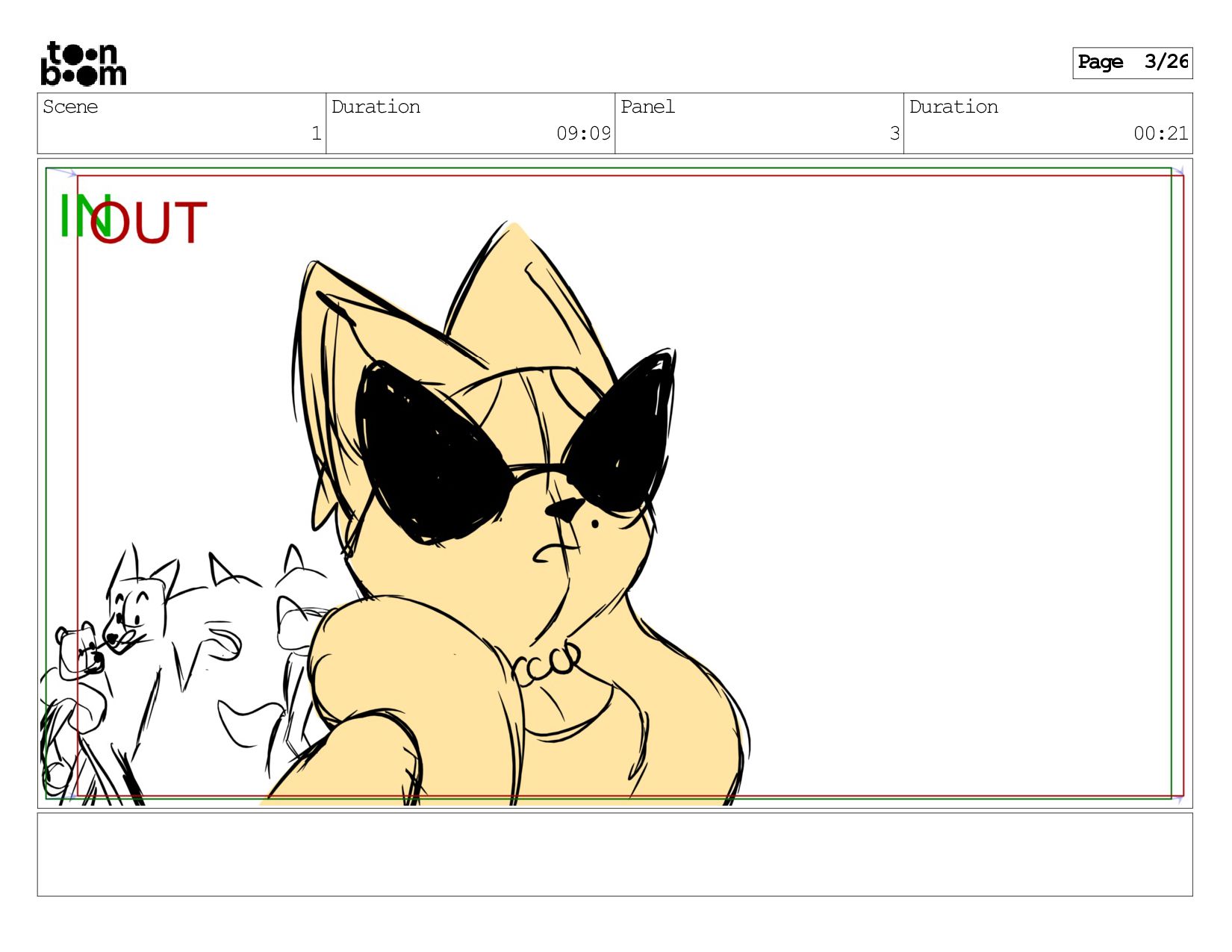Click the panel number value 3
The height and width of the screenshot is (952, 1232).
pos(894,134)
